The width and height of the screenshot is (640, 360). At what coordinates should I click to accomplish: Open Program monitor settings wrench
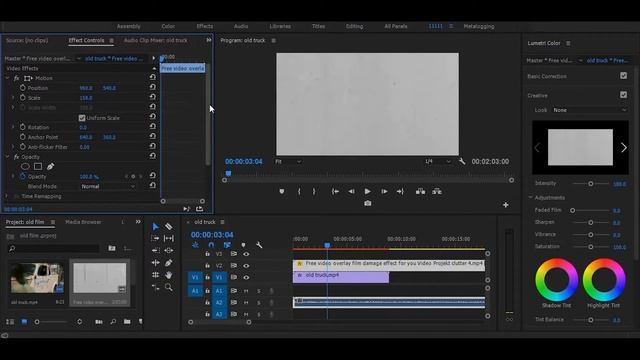click(462, 162)
